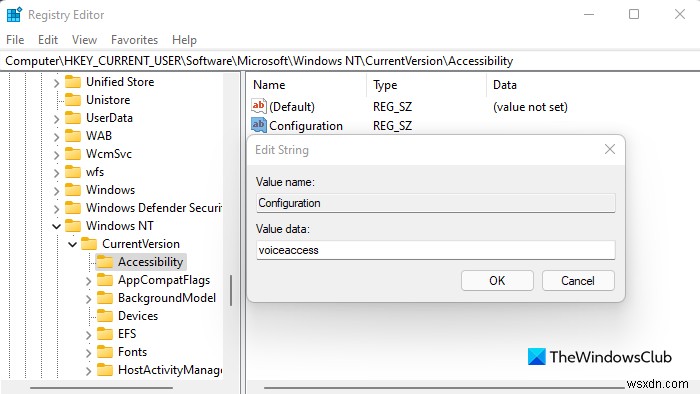The image size is (700, 394).
Task: Maximize the Registry Editor window
Action: (x=634, y=14)
